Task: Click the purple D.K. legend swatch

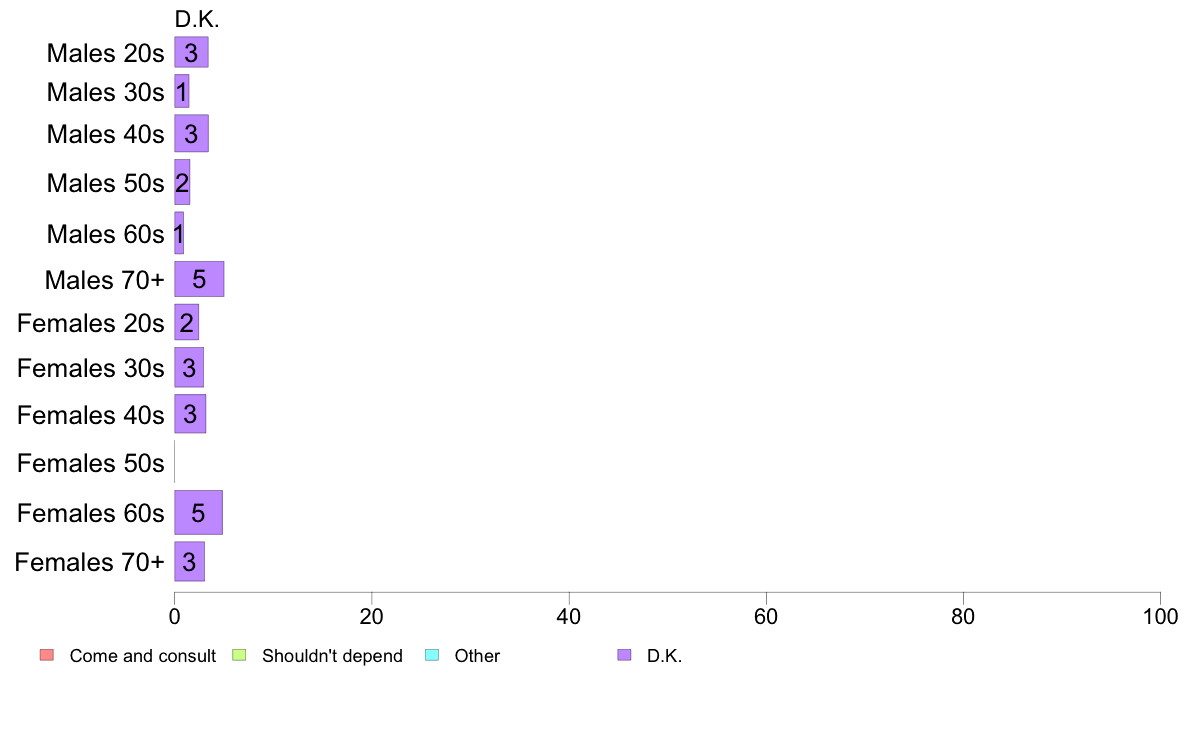Action: 624,655
